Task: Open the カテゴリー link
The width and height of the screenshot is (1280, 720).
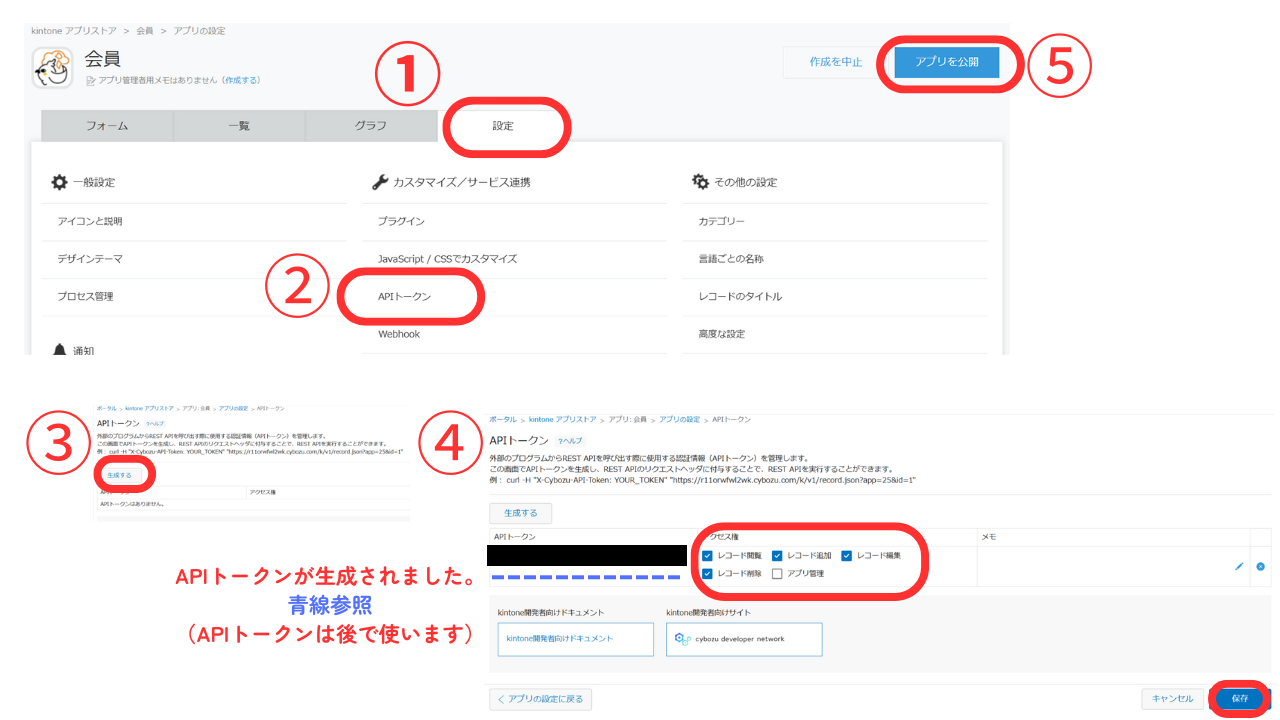Action: point(721,221)
